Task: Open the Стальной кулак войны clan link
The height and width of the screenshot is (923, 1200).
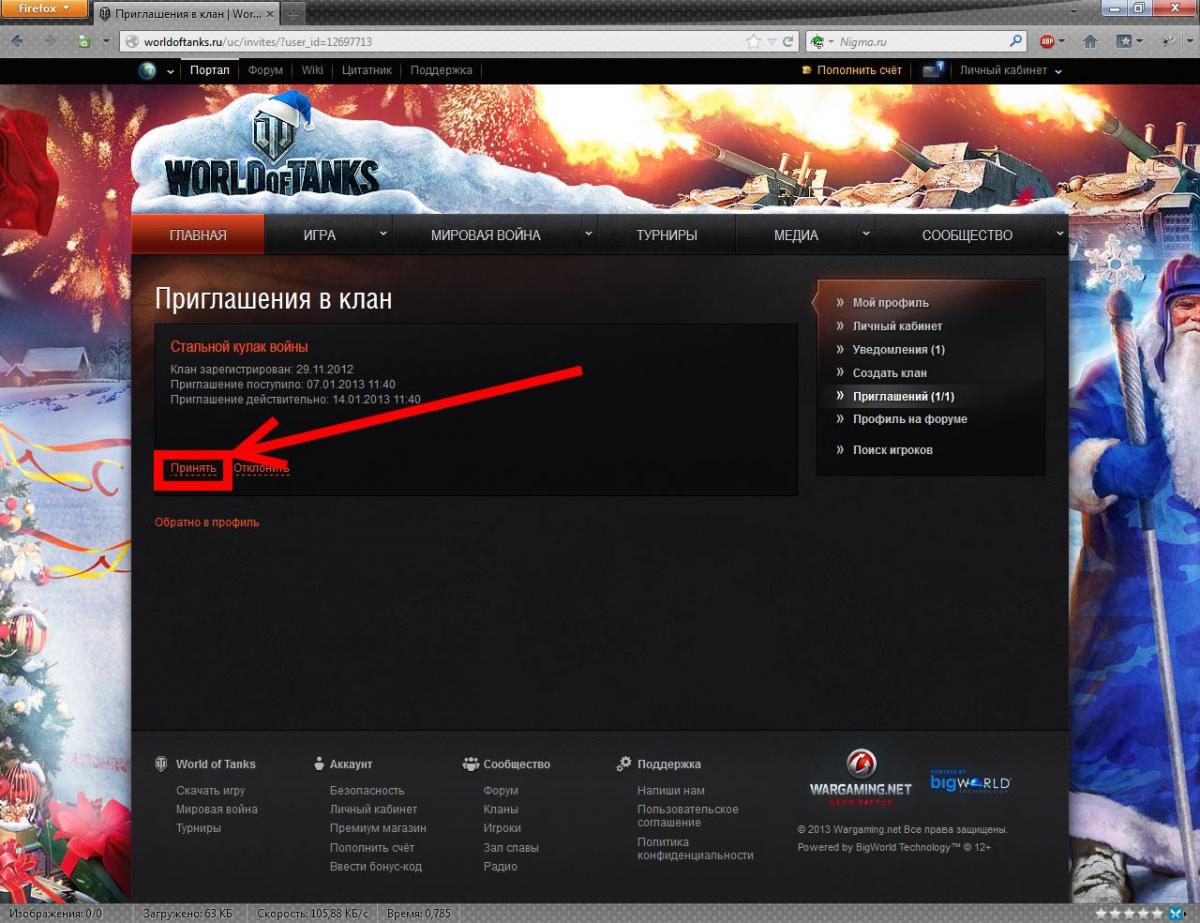Action: (x=239, y=347)
